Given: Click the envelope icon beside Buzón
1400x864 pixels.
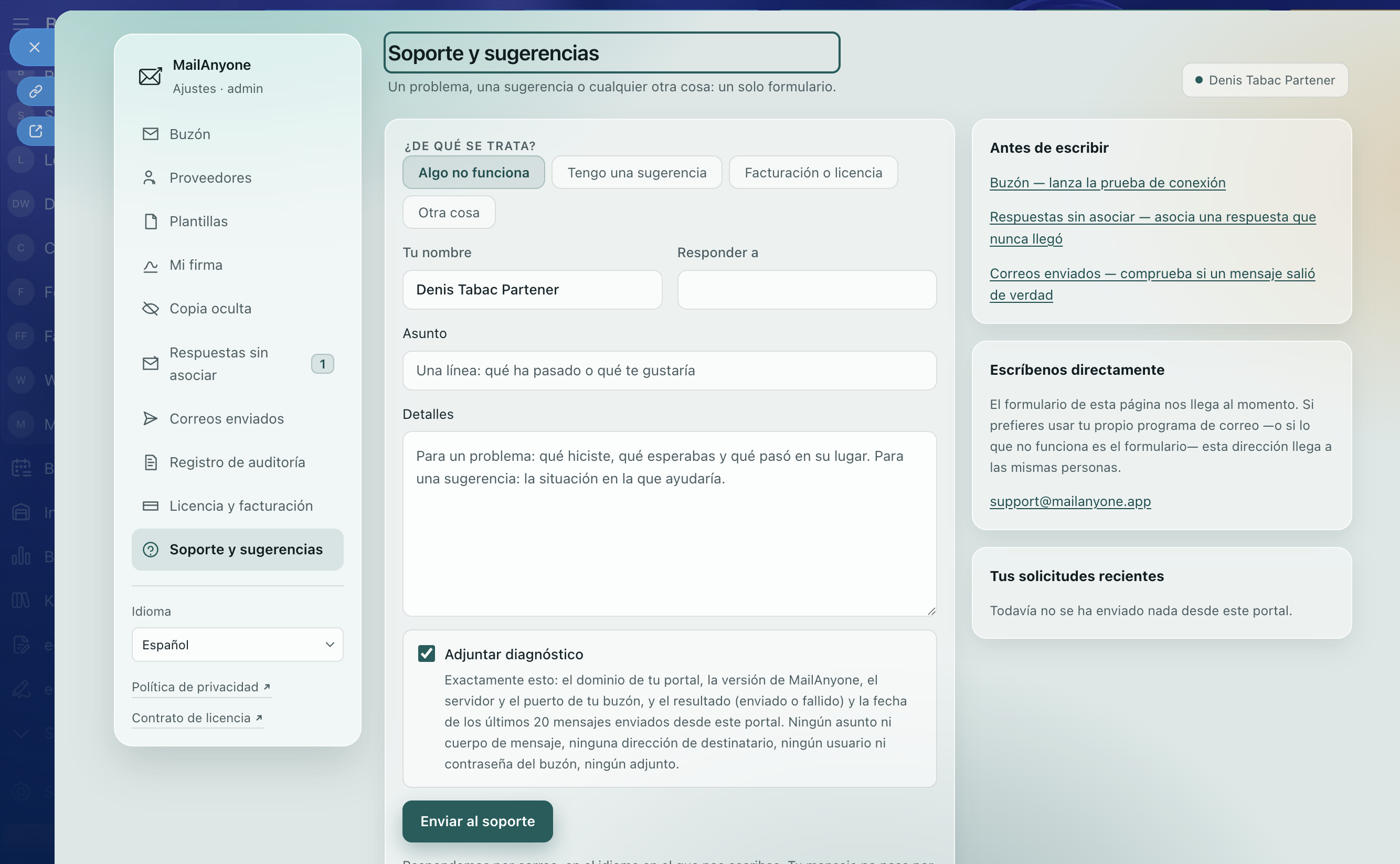Looking at the screenshot, I should coord(150,134).
